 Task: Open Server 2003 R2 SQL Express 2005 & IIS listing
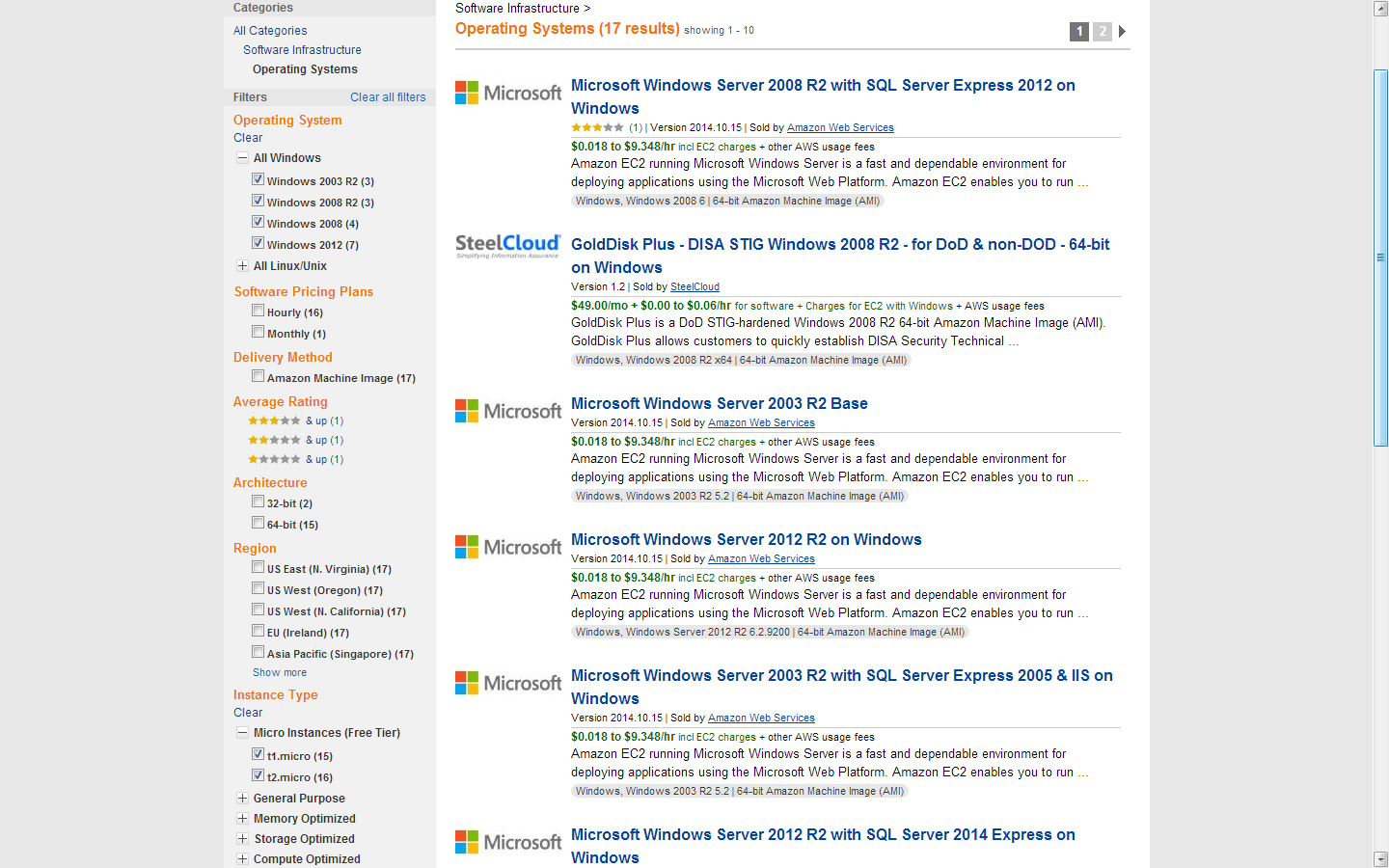pyautogui.click(x=842, y=687)
